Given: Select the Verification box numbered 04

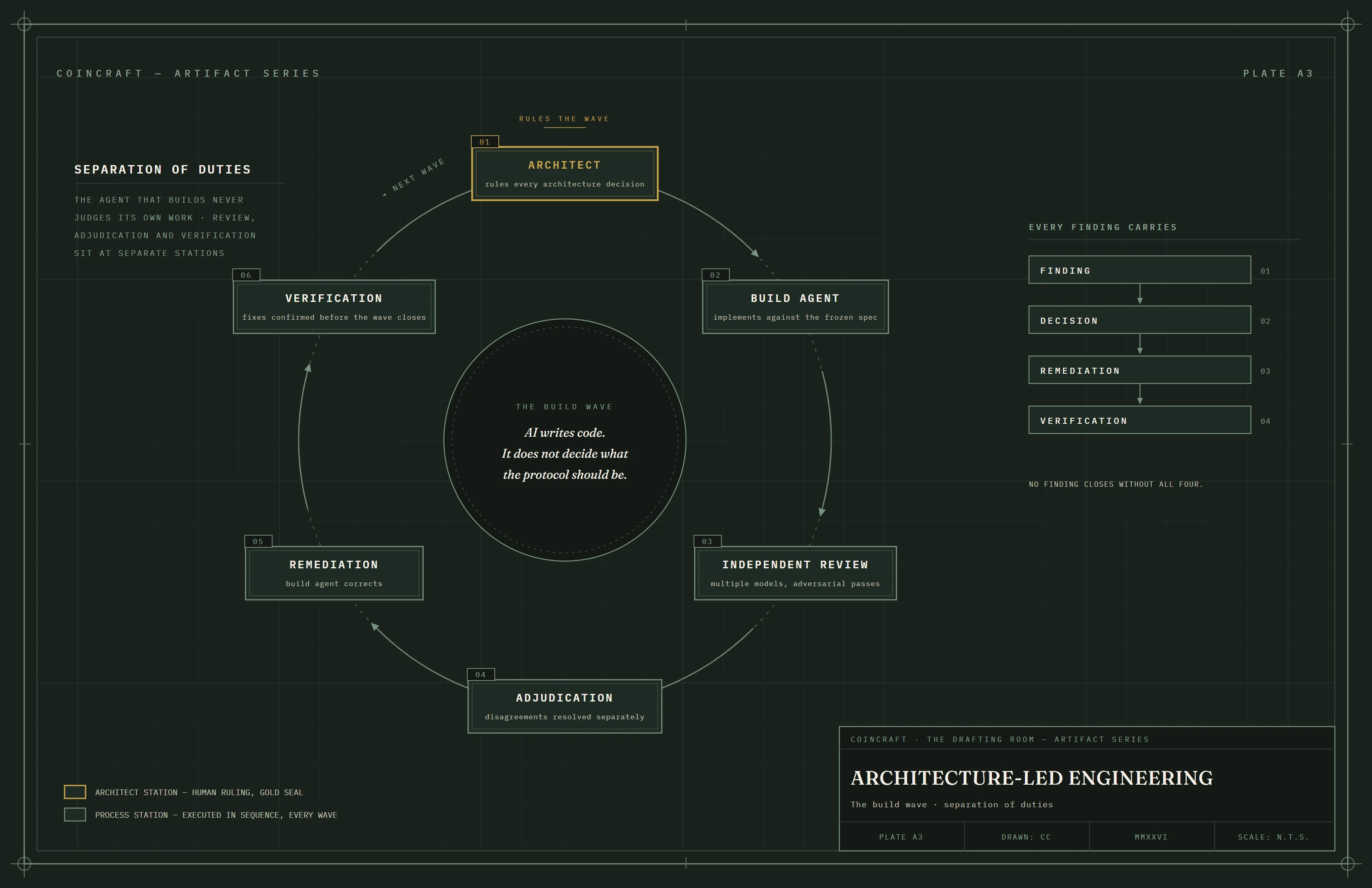Looking at the screenshot, I should pos(1139,420).
